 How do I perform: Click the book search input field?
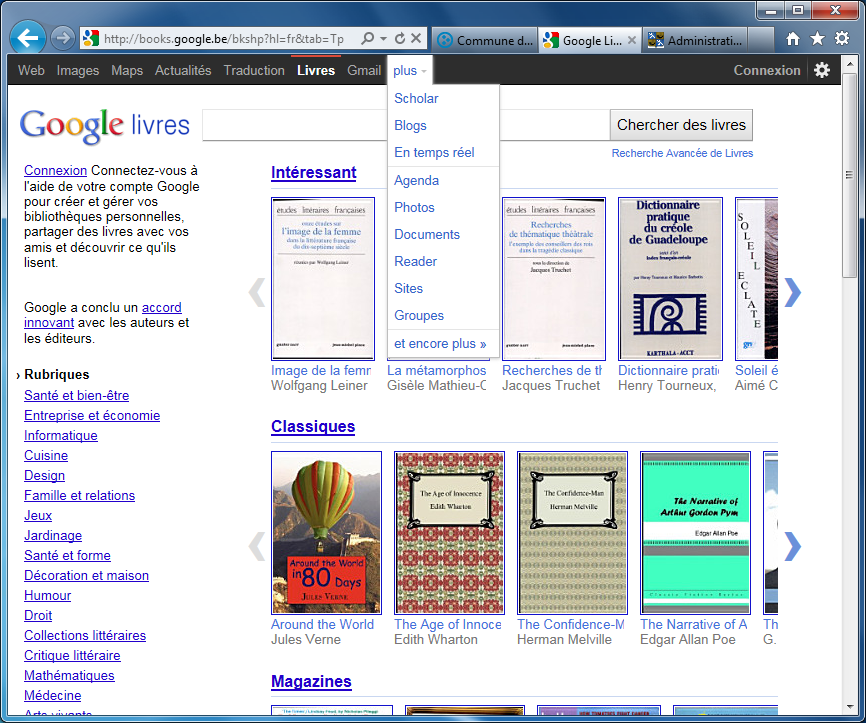(405, 125)
